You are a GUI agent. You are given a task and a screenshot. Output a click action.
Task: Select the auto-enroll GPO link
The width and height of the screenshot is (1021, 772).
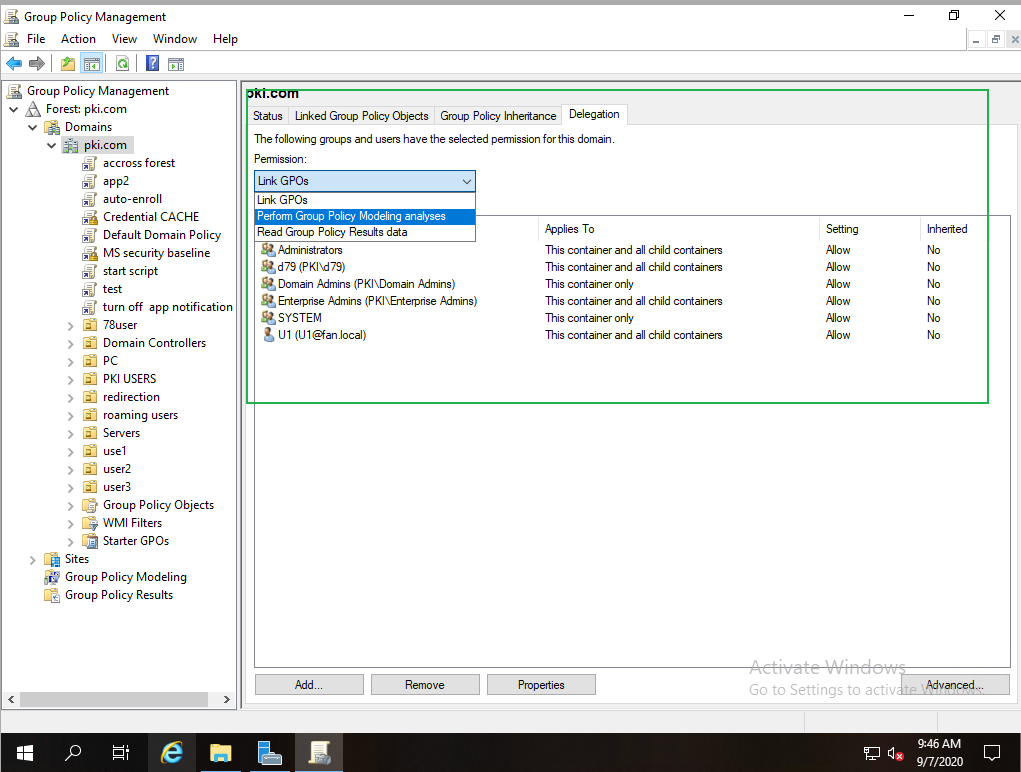(132, 199)
